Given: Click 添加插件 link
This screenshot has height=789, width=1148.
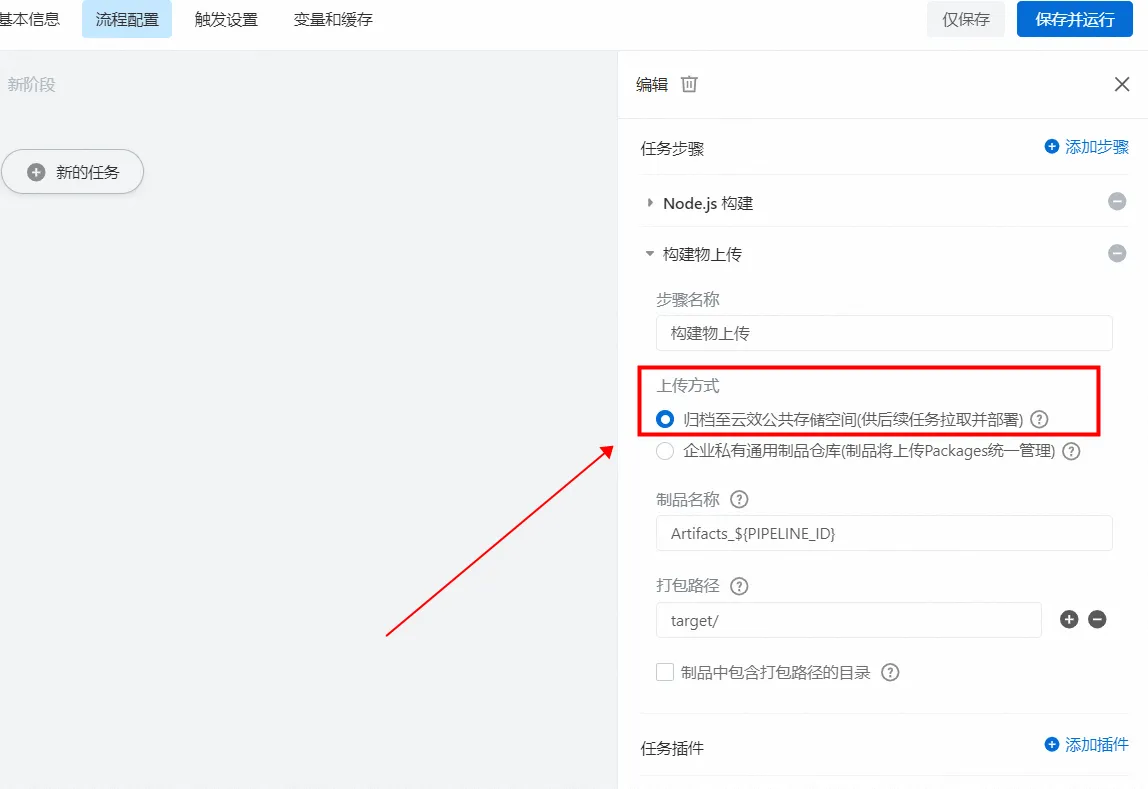Looking at the screenshot, I should [1097, 744].
